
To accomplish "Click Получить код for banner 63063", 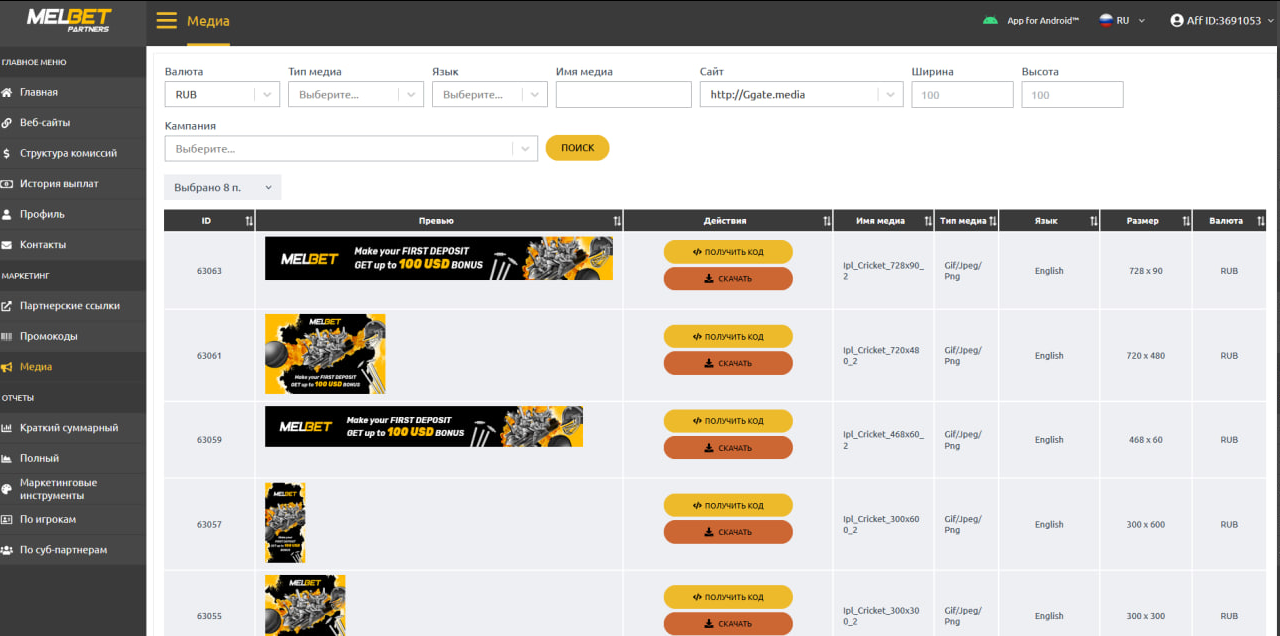I will [x=728, y=252].
